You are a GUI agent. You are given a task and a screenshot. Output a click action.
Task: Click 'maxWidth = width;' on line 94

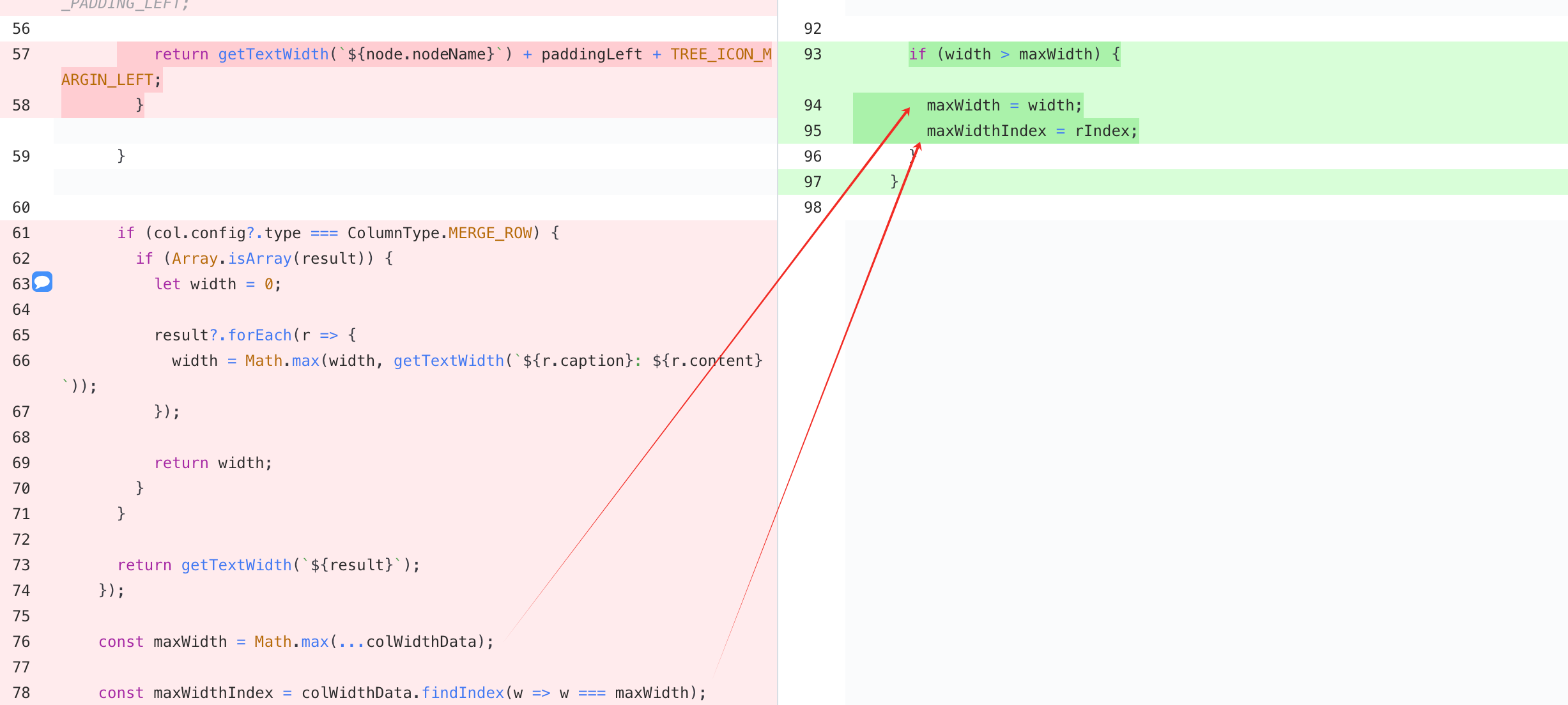click(1004, 105)
